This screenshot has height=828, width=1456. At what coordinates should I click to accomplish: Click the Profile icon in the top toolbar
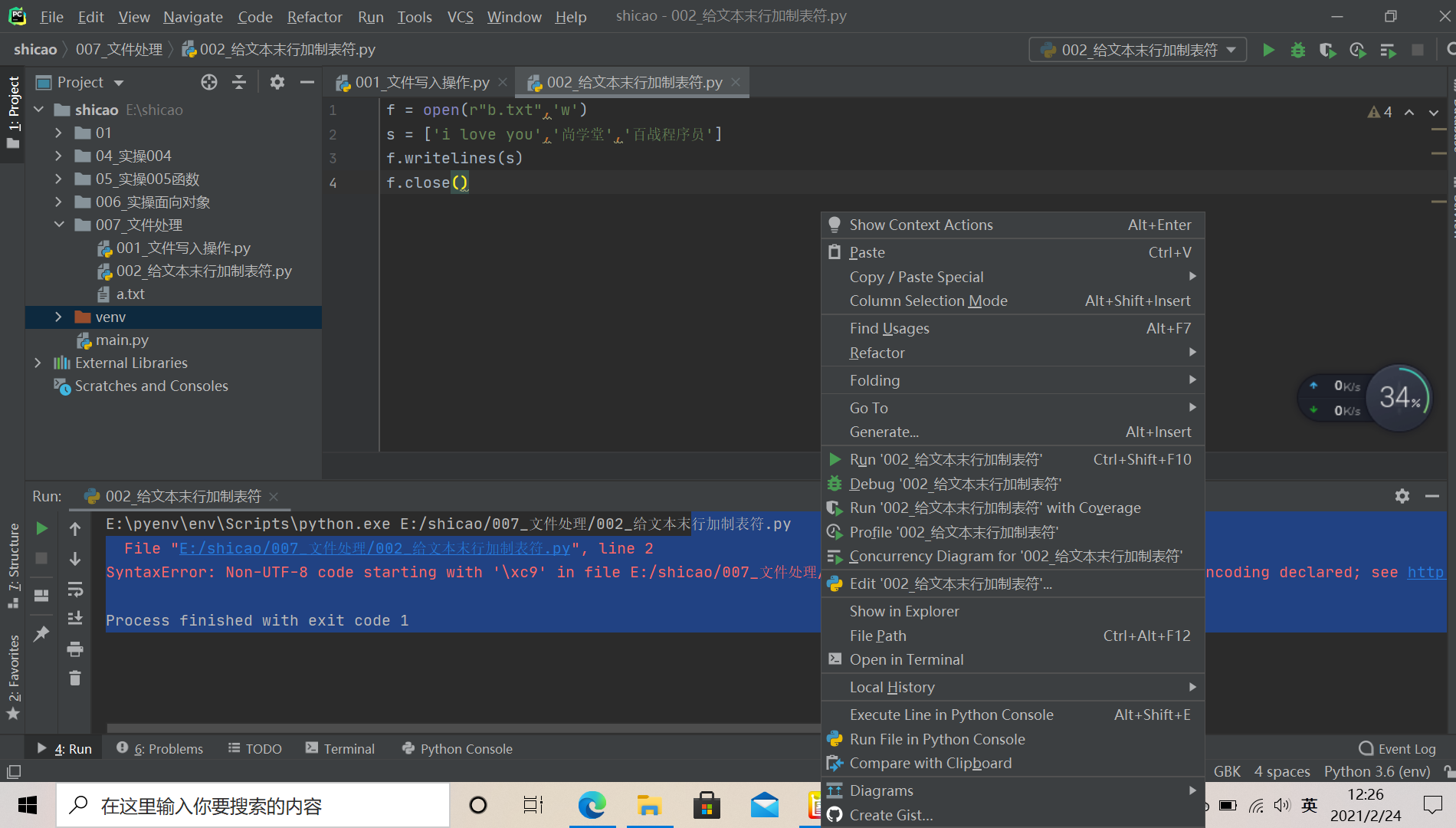[1357, 50]
